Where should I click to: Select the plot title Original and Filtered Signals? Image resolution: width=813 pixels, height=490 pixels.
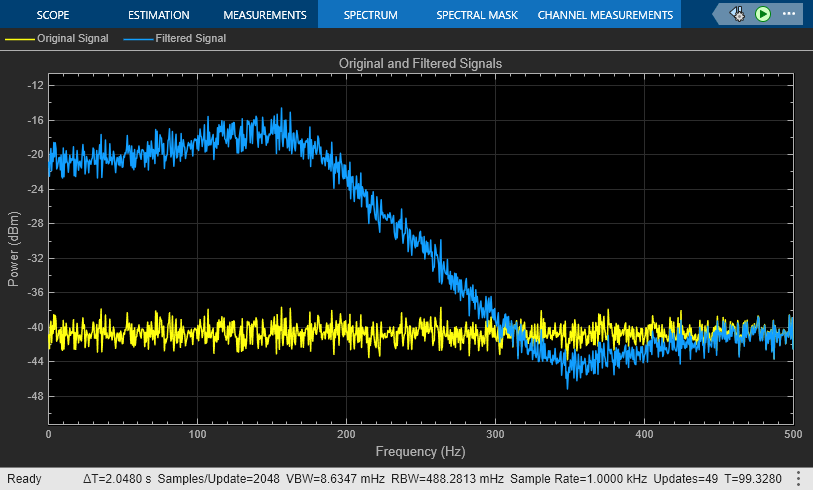[420, 62]
